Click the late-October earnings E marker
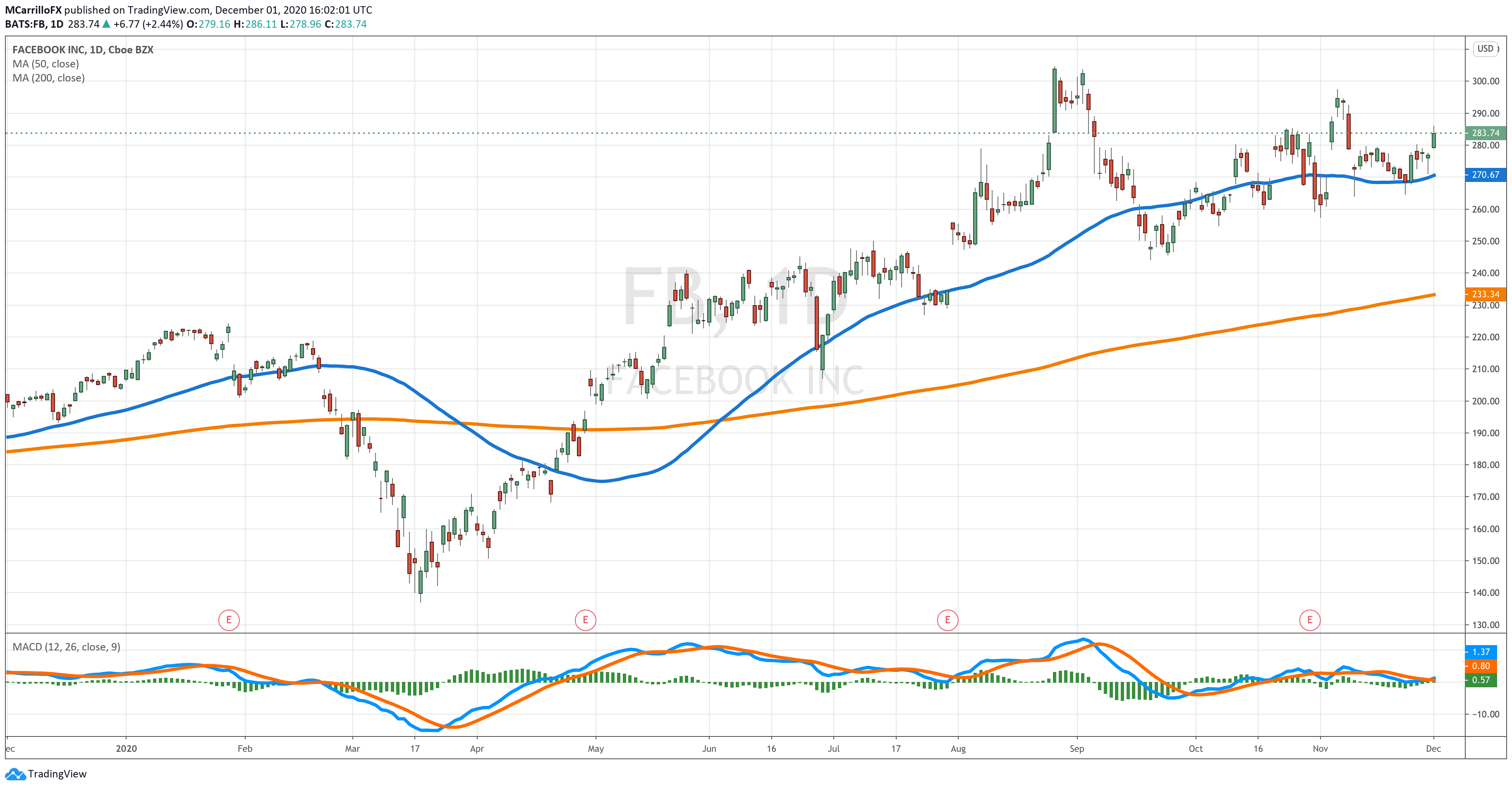The image size is (1512, 789). pos(1309,620)
